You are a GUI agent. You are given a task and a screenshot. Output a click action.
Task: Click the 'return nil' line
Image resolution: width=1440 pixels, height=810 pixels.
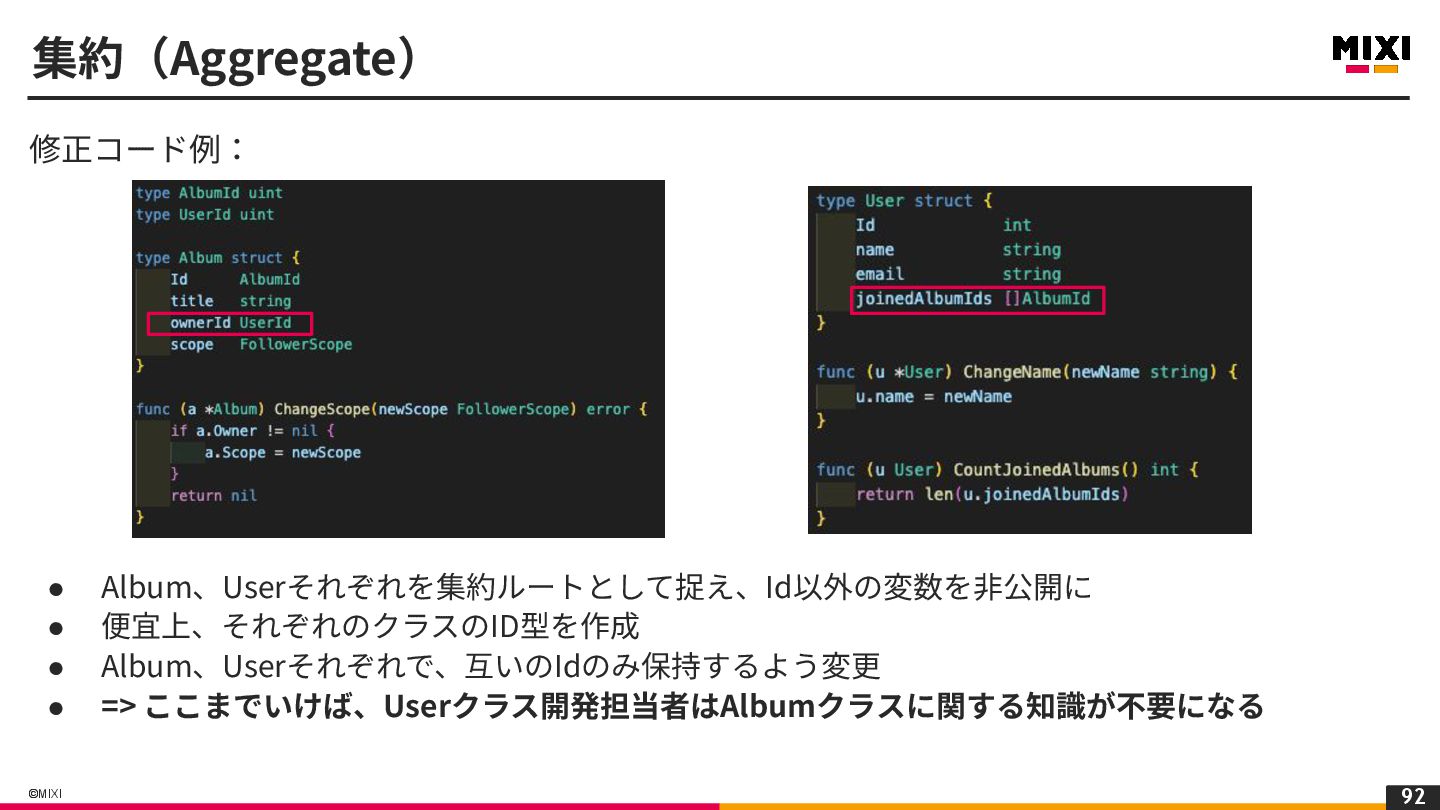213,496
